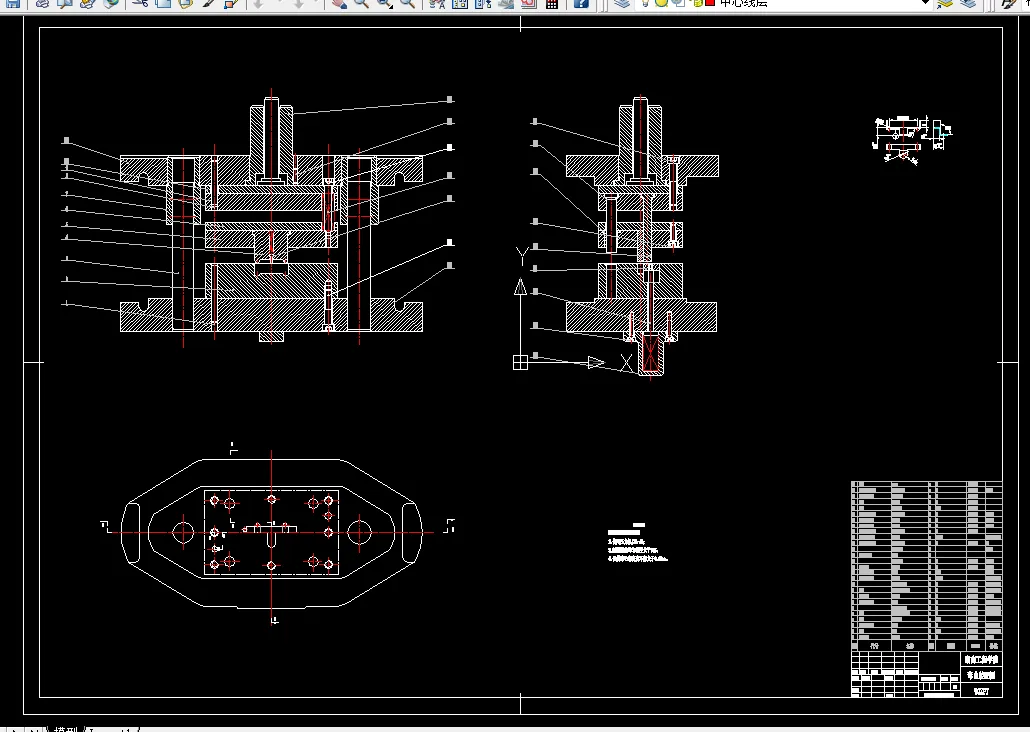The height and width of the screenshot is (732, 1030).
Task: Select the technical requirements text note
Action: [637, 543]
